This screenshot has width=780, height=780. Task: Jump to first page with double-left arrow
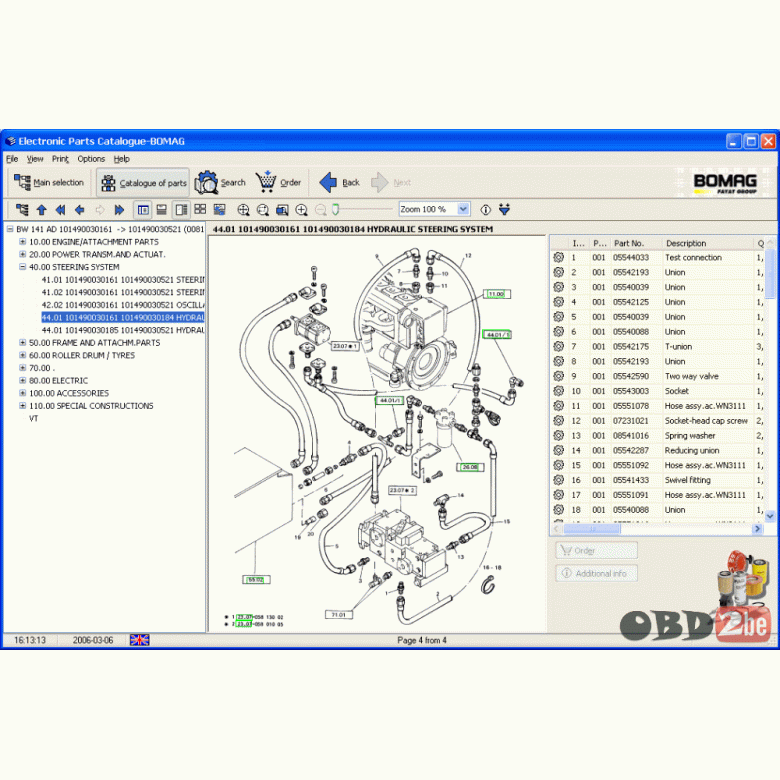tap(61, 210)
